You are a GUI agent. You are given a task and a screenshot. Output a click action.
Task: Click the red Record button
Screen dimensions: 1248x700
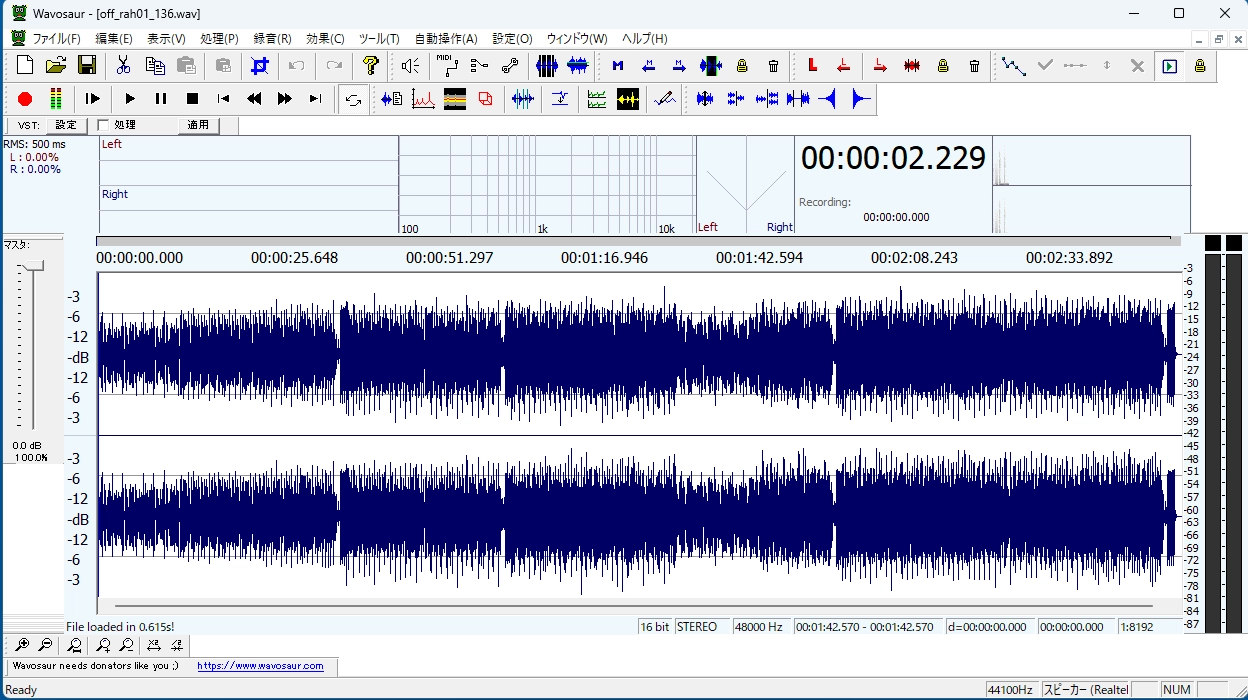point(25,99)
